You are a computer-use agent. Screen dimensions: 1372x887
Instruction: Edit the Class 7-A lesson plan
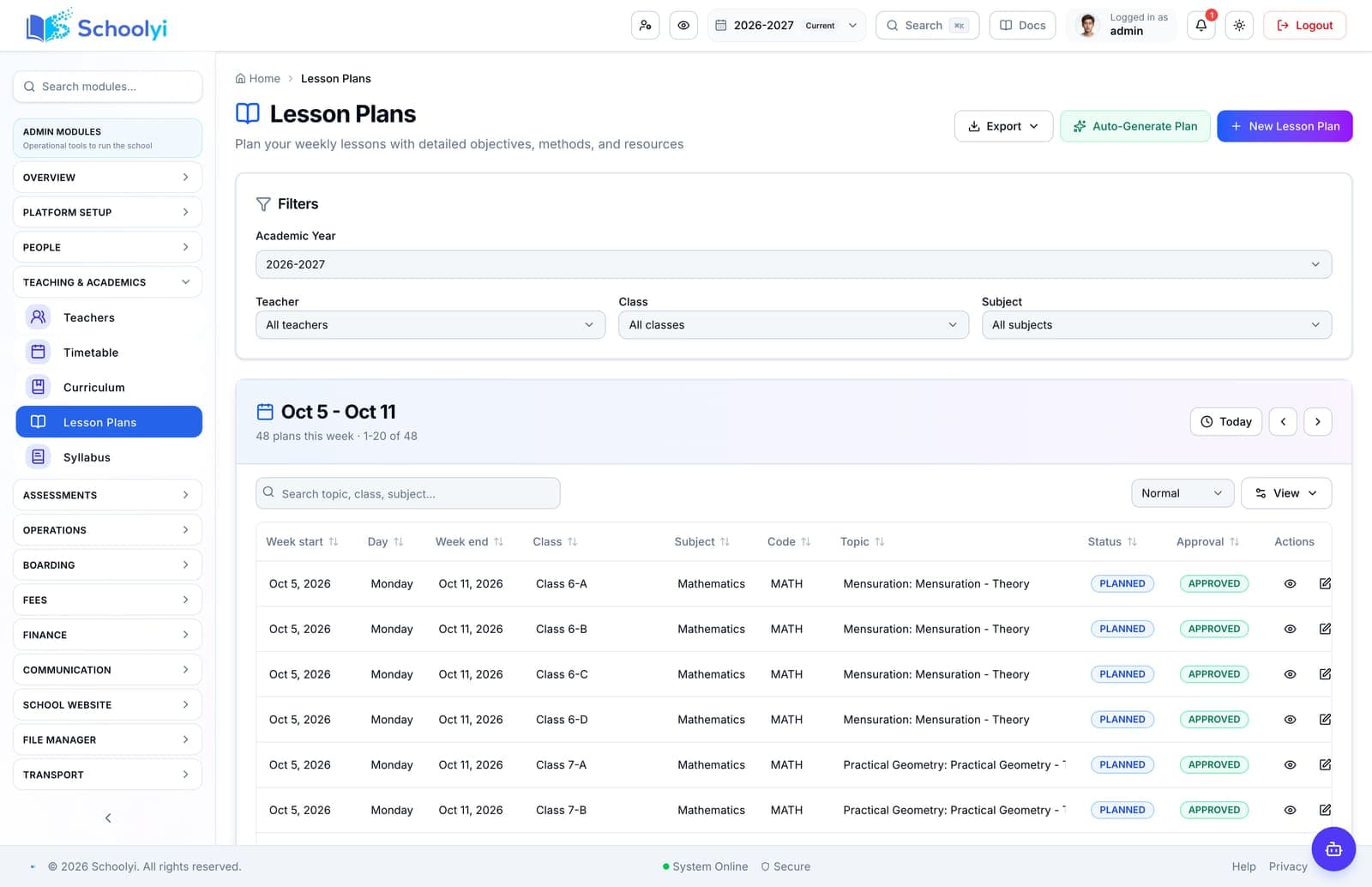pos(1325,765)
